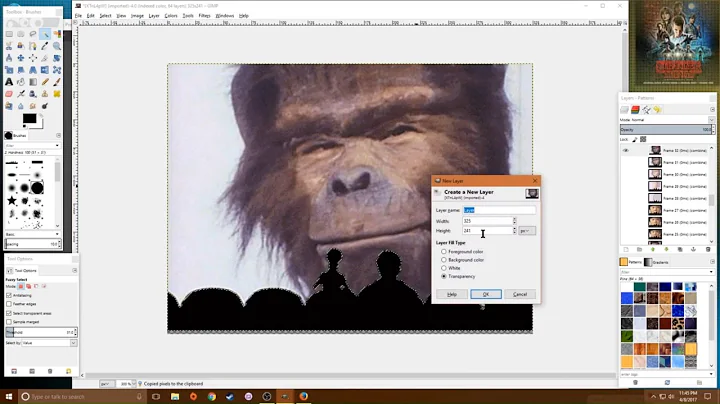Open the Select menu

click(x=106, y=16)
